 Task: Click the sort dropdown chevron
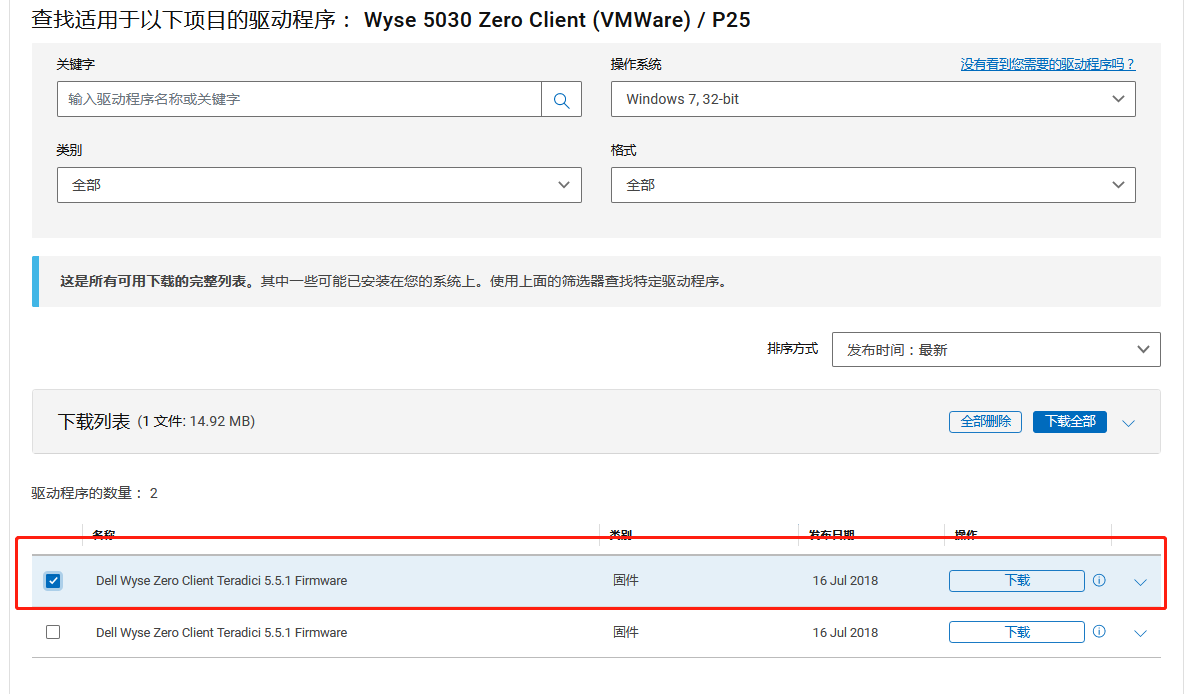1142,349
